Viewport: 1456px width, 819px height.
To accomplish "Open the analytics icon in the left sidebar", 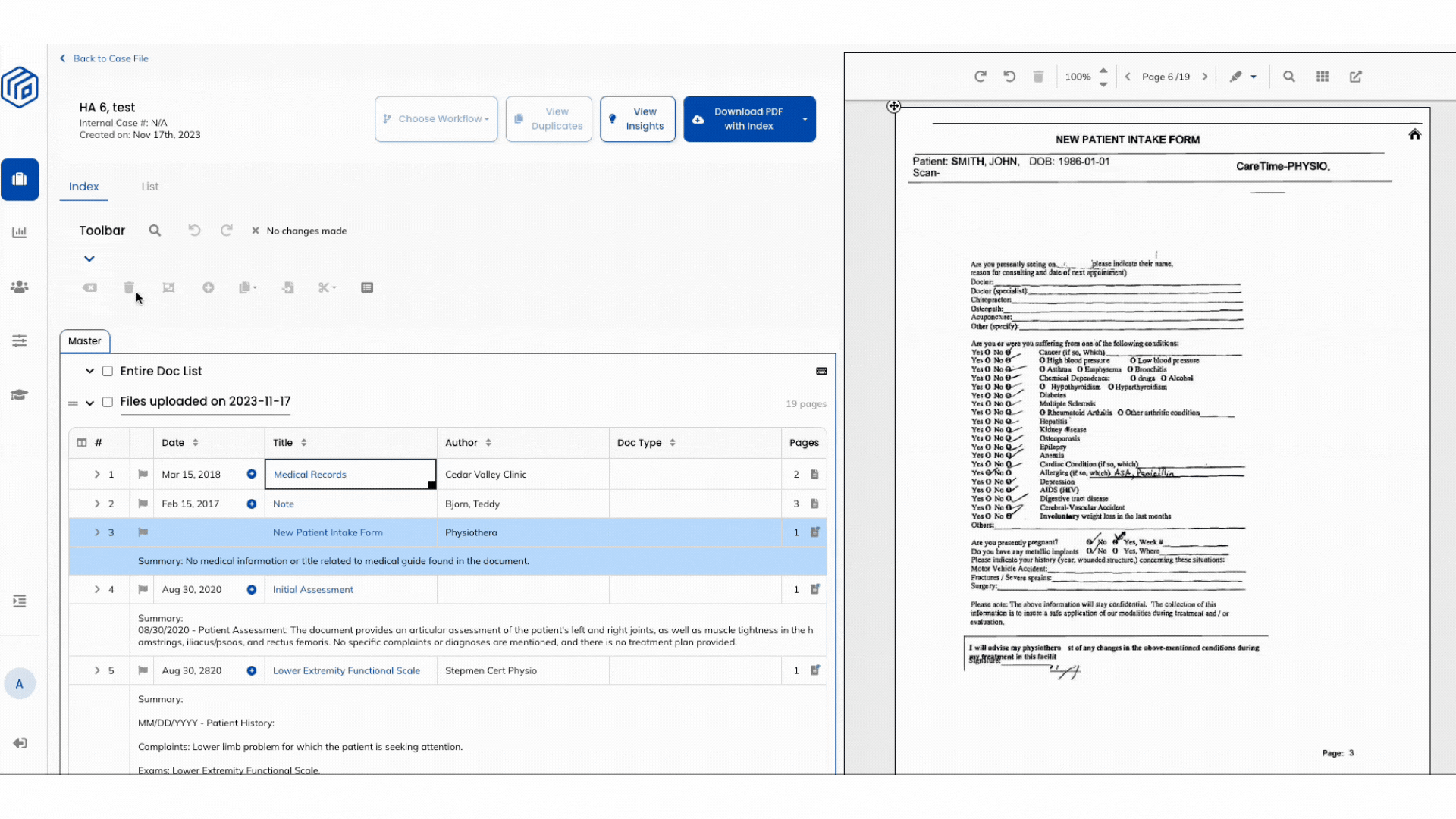I will 19,231.
